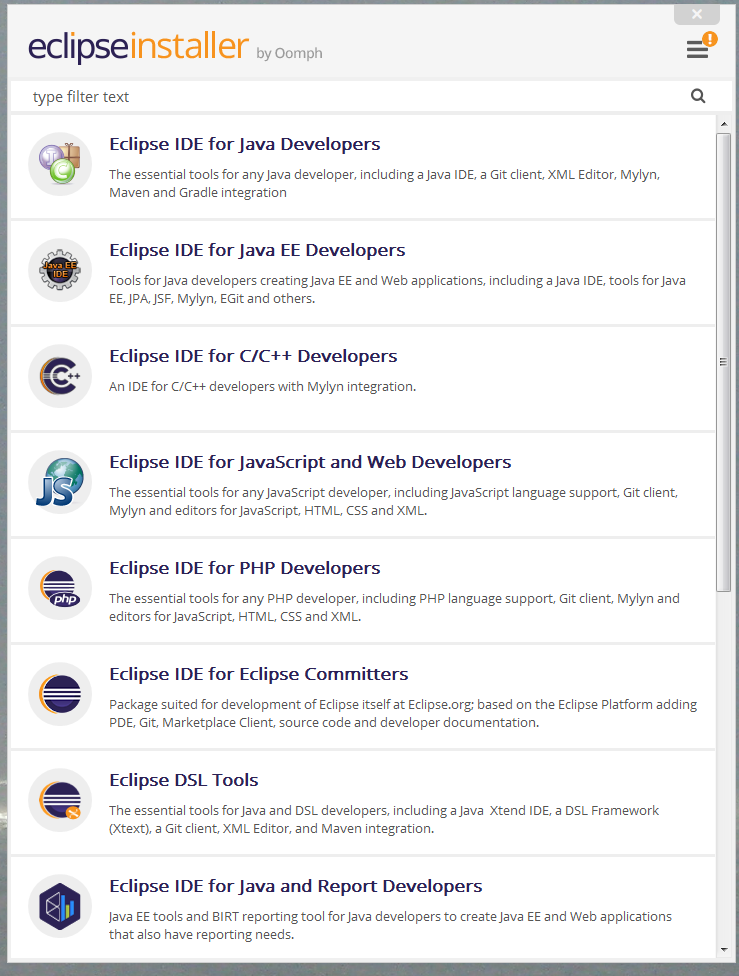
Task: Click description 'Java EE tools and BIRT reporting tool'
Action: pyautogui.click(x=390, y=926)
